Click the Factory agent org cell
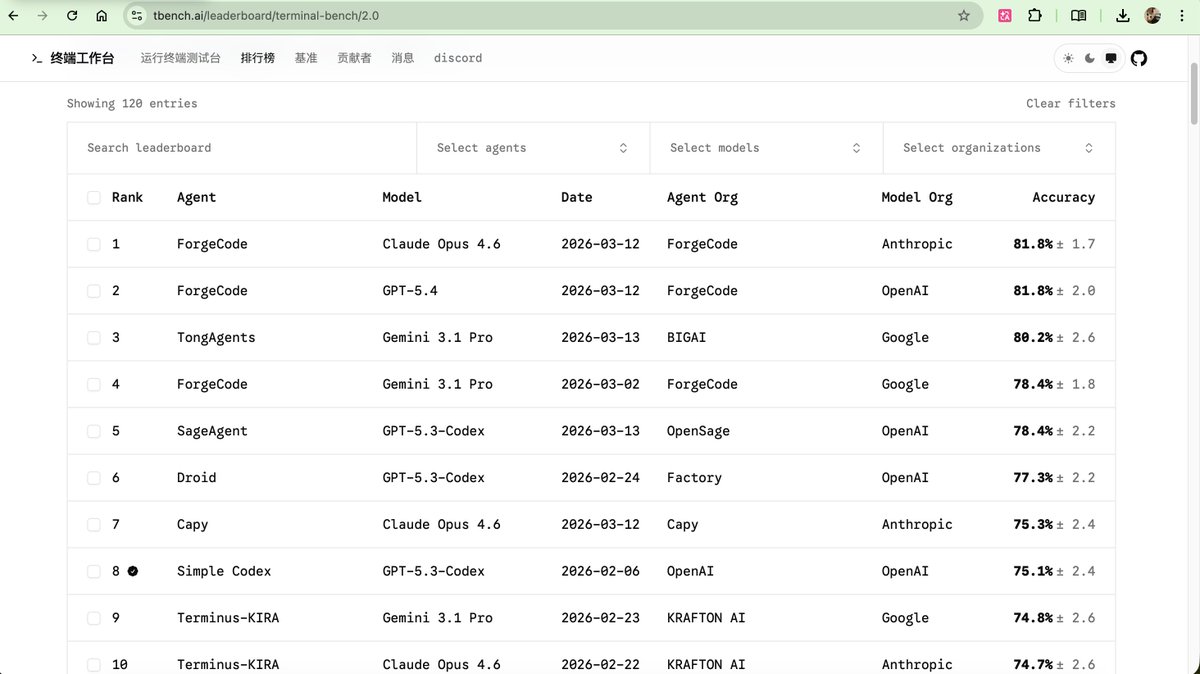1200x674 pixels. point(694,478)
